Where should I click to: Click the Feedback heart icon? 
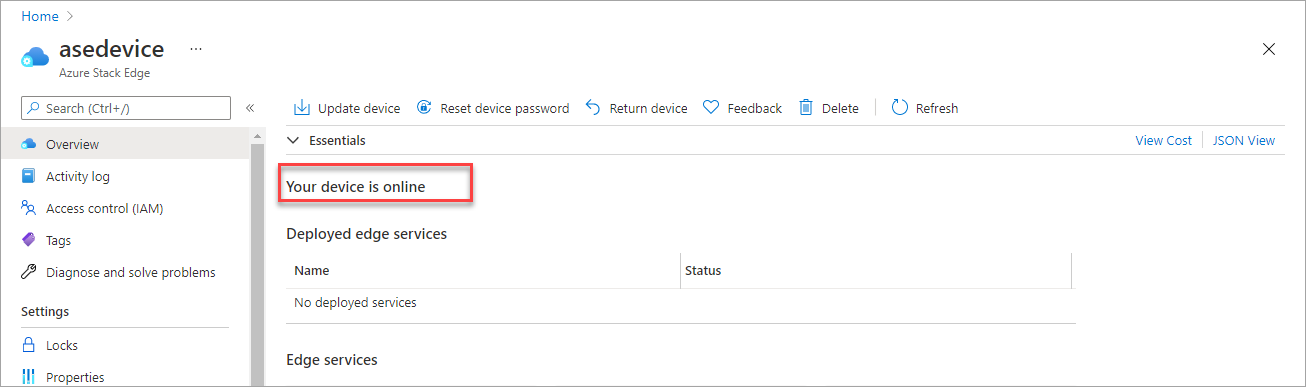pyautogui.click(x=711, y=108)
